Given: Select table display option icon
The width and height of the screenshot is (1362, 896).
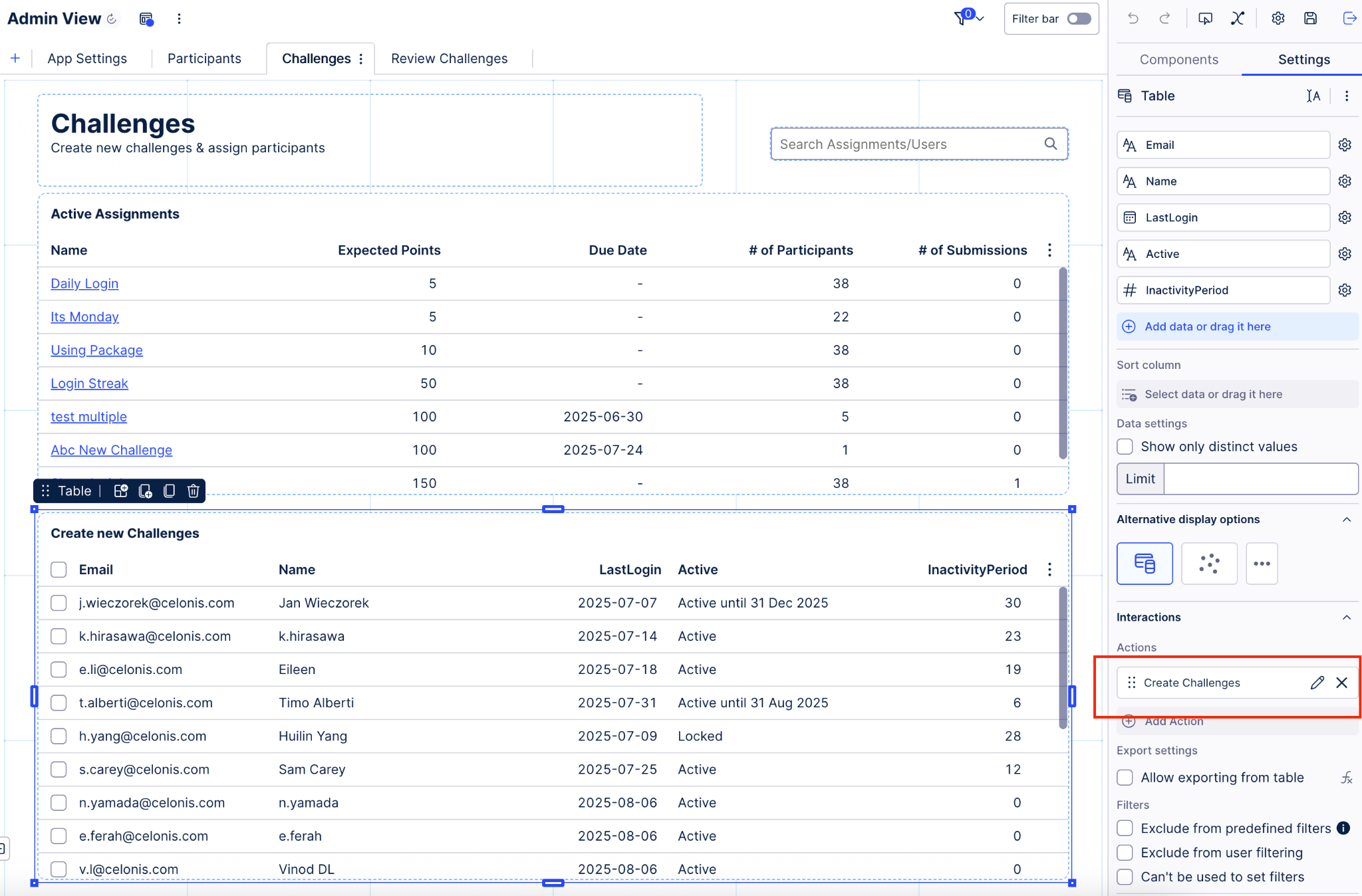Looking at the screenshot, I should (x=1145, y=564).
